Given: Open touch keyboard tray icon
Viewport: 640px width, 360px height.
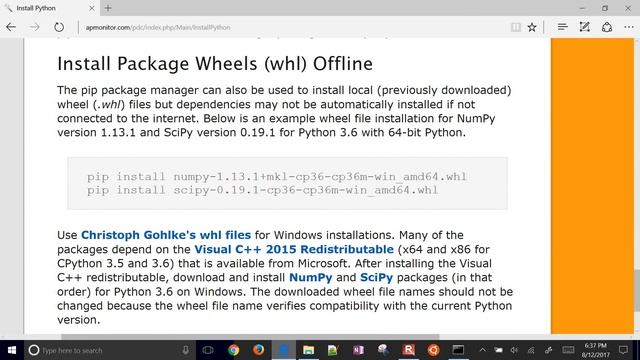Looking at the screenshot, I should pos(568,350).
